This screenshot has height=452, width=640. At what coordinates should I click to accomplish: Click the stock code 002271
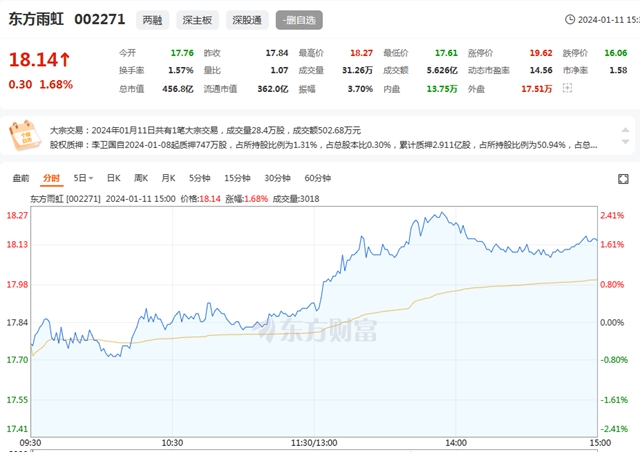coord(100,19)
